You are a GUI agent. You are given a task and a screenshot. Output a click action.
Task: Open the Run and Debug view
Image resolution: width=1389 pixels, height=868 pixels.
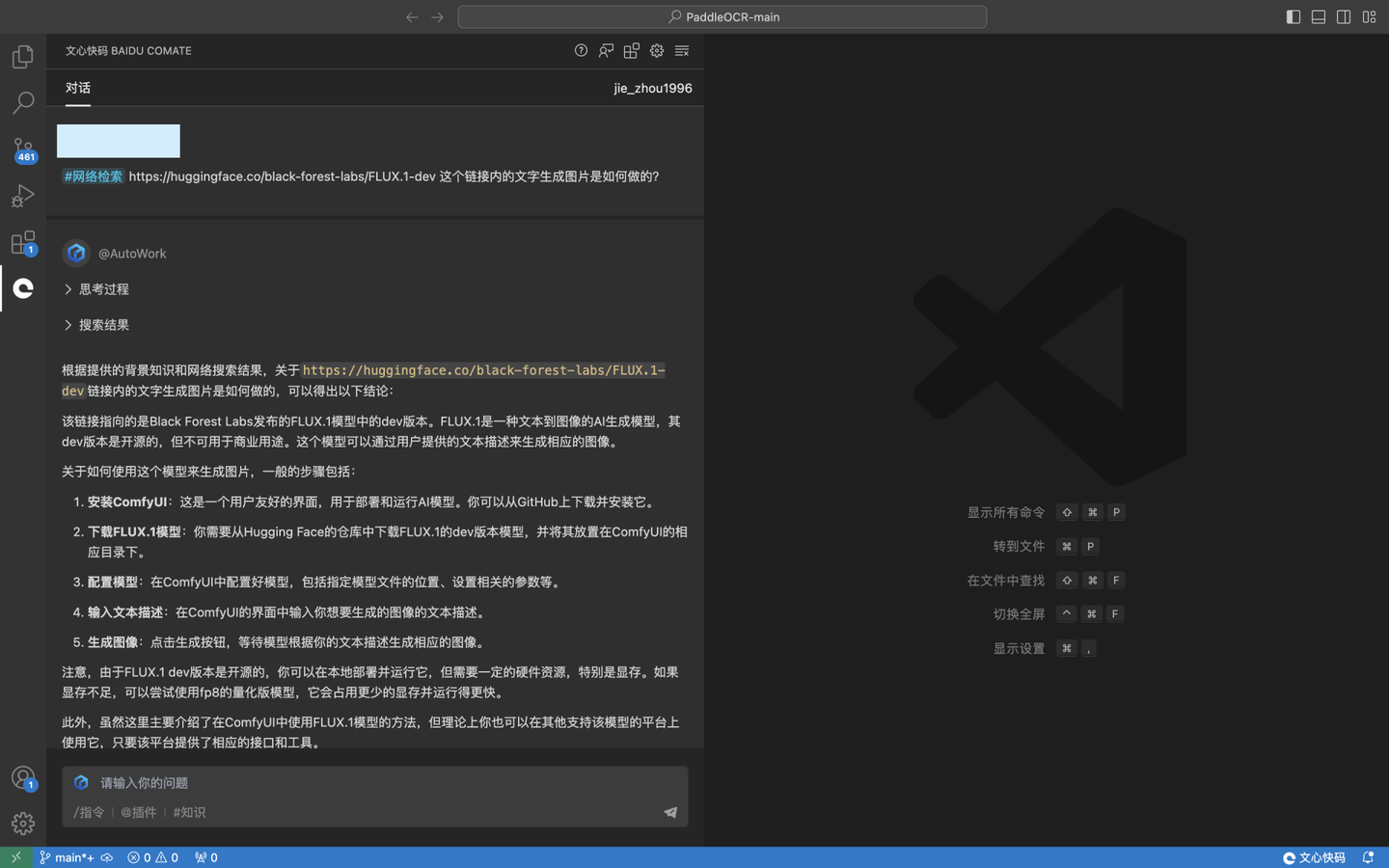[23, 196]
